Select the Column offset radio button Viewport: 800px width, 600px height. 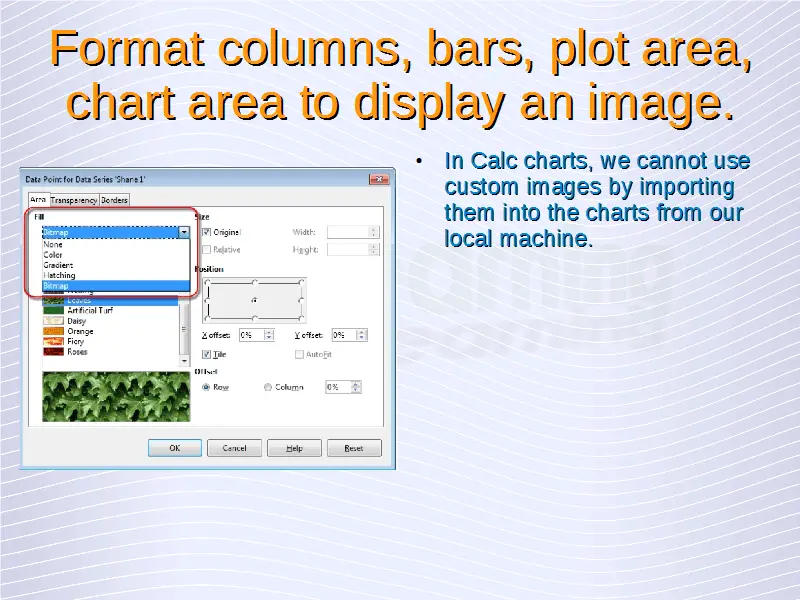coord(268,387)
